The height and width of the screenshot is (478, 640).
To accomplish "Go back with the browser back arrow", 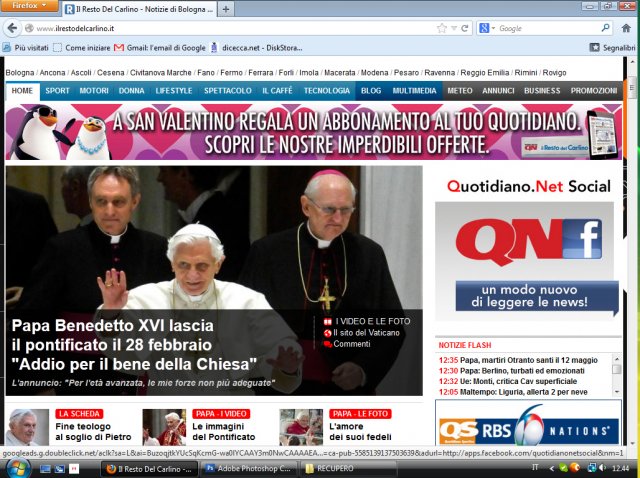I will tap(12, 28).
